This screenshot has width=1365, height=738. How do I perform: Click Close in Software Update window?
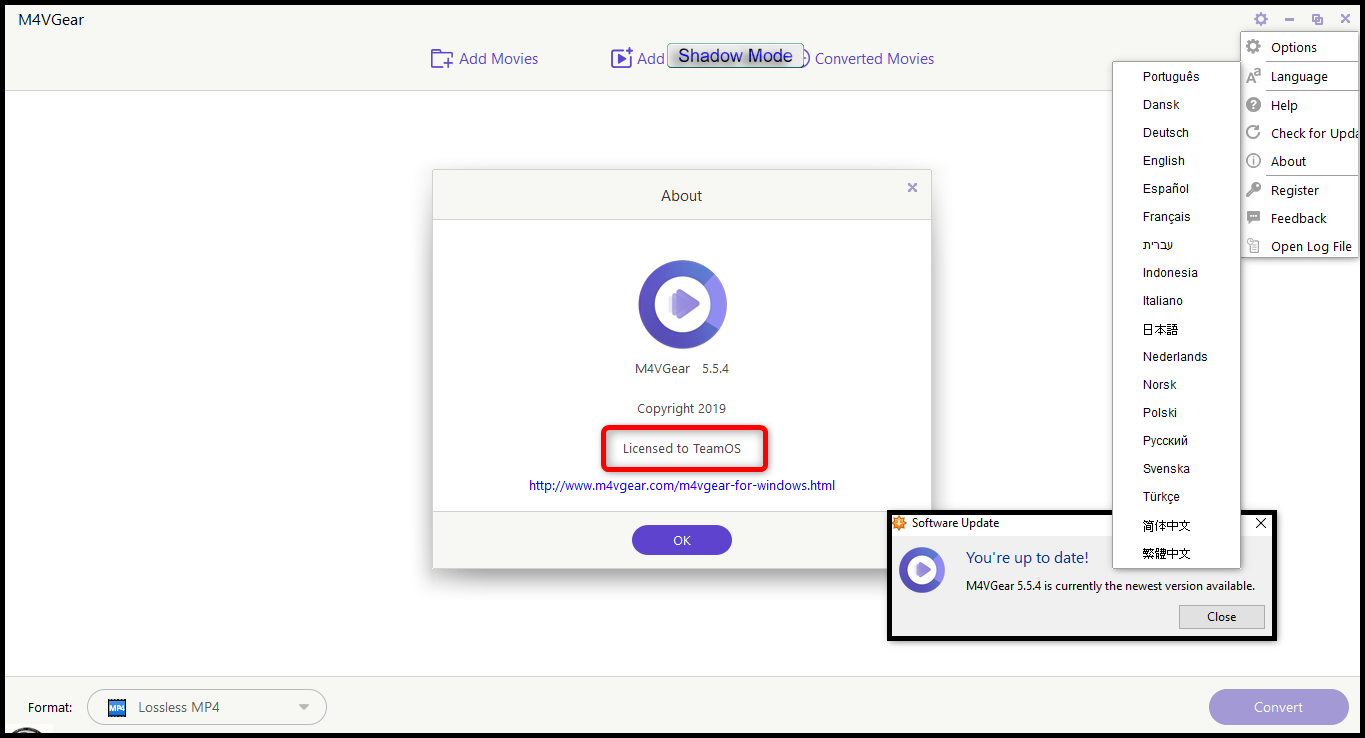pos(1221,617)
